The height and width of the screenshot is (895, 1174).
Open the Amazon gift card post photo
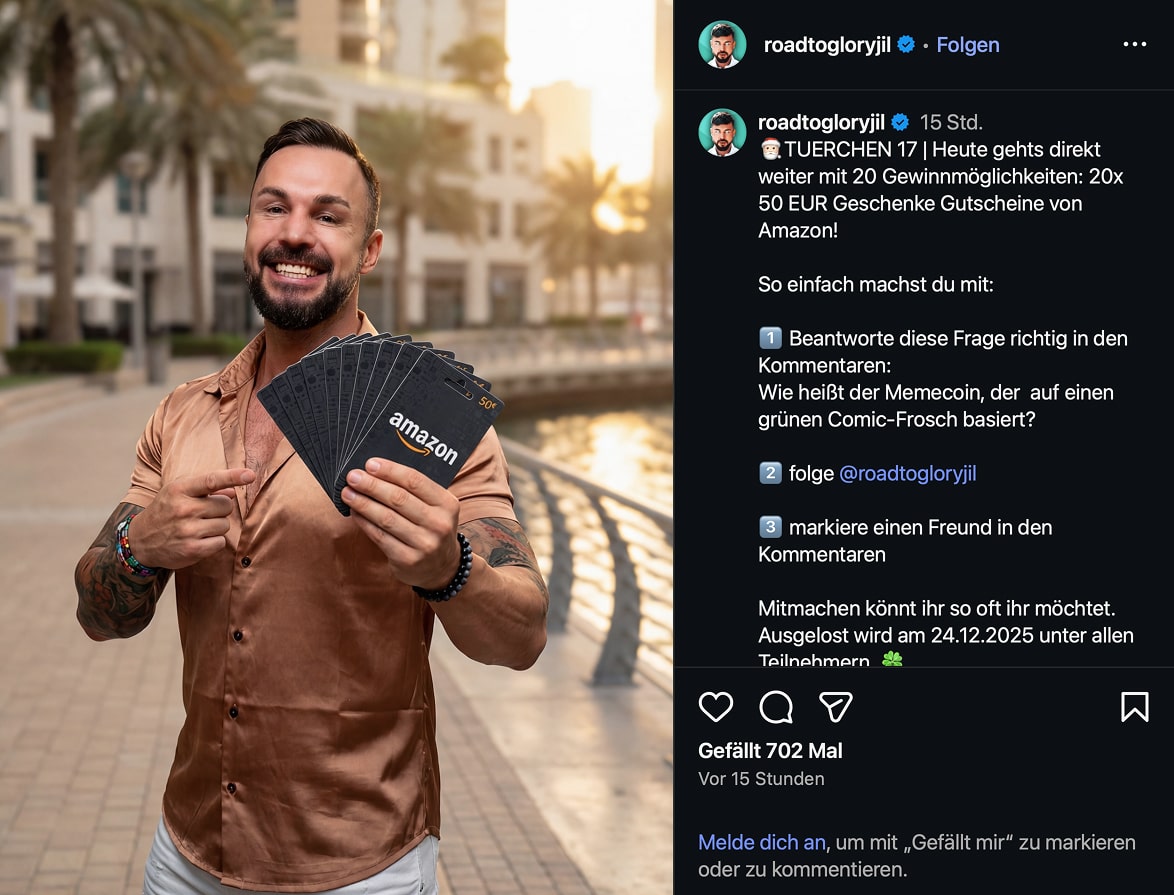336,447
